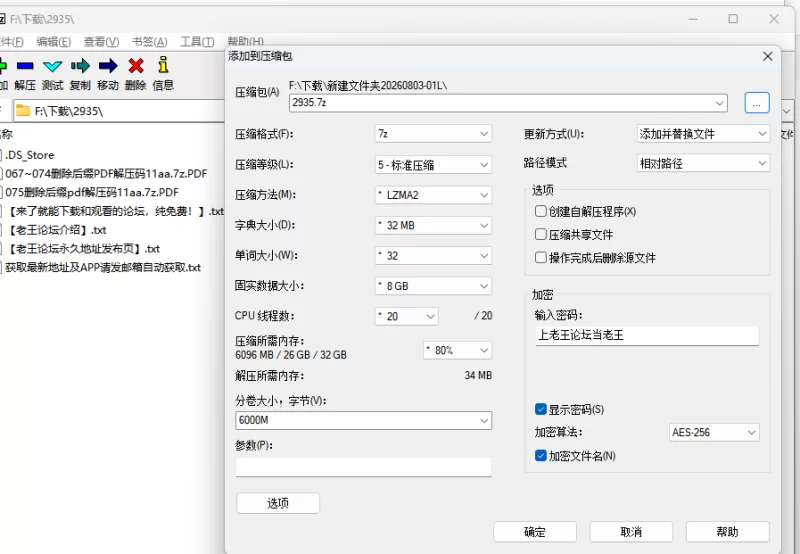
Task: Open the archive name 2935.7z dropdown
Action: tap(719, 103)
